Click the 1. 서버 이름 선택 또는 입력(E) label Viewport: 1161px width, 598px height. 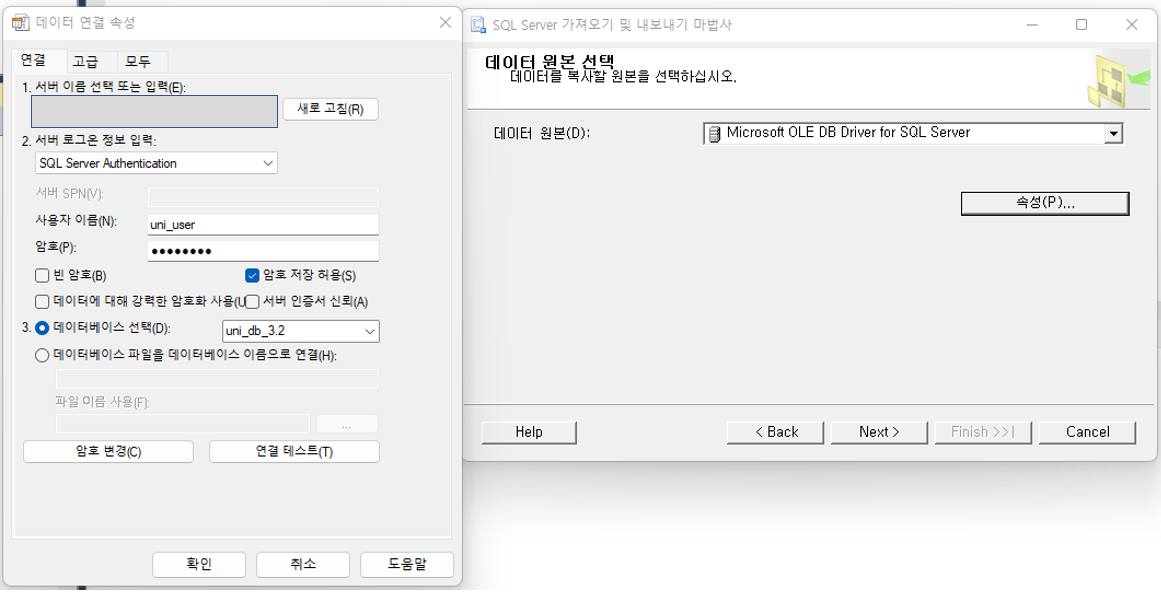click(104, 87)
